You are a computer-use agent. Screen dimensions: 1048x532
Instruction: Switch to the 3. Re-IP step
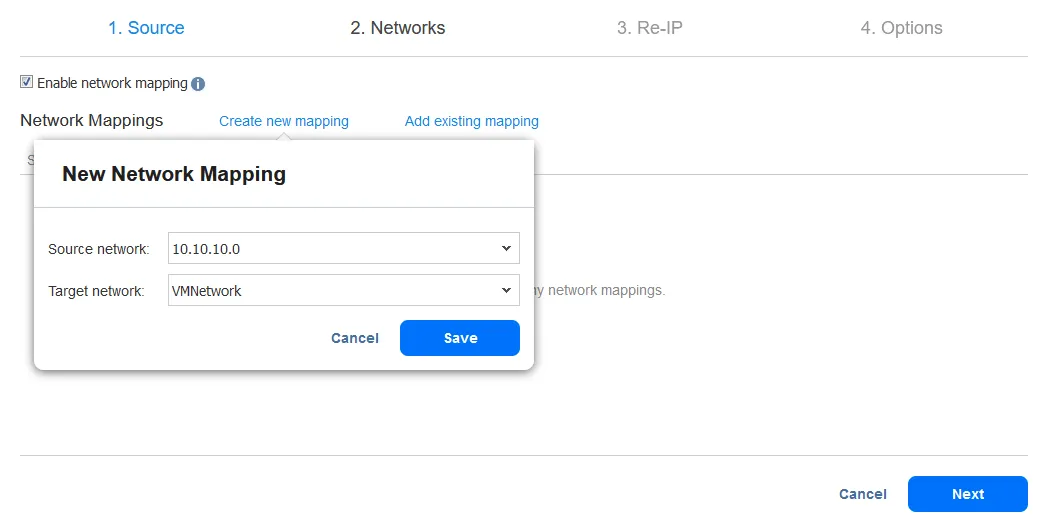coord(649,28)
